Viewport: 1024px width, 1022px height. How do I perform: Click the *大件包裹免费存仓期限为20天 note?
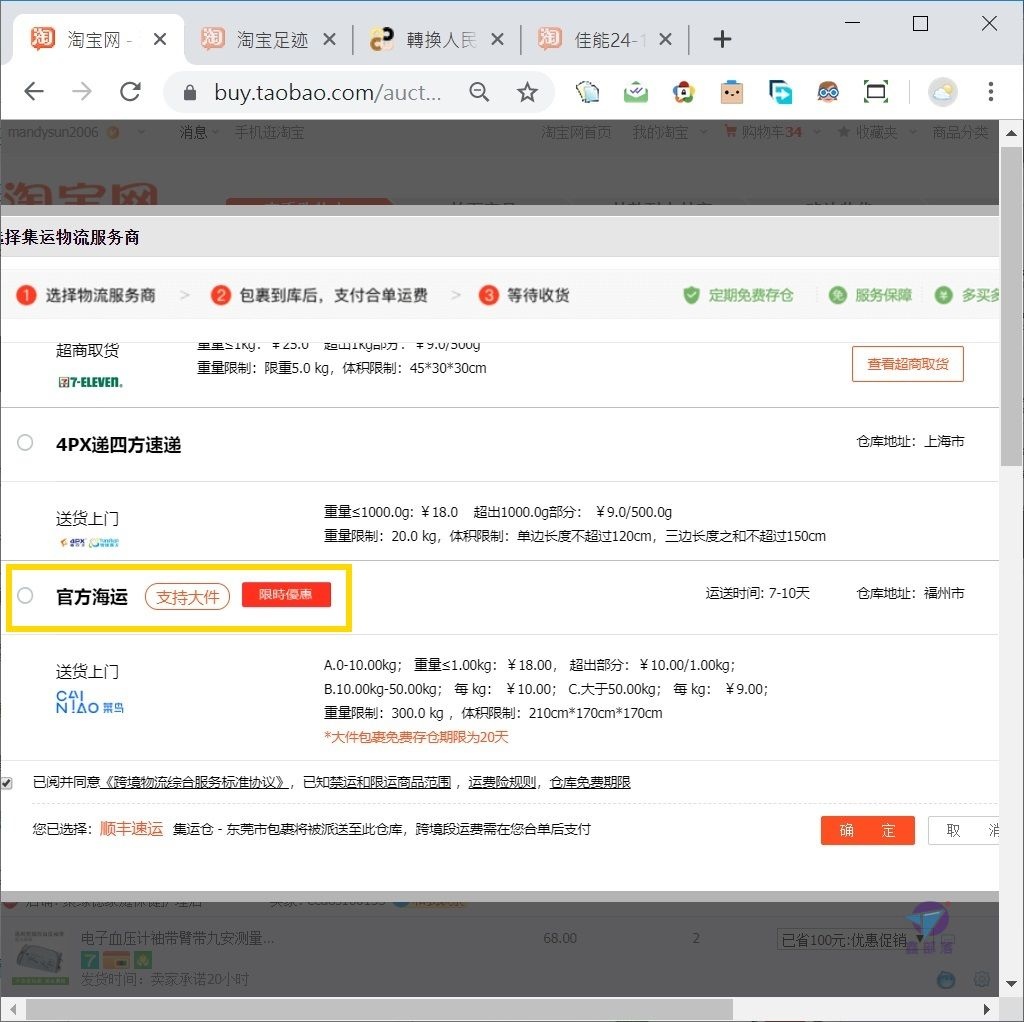click(416, 737)
